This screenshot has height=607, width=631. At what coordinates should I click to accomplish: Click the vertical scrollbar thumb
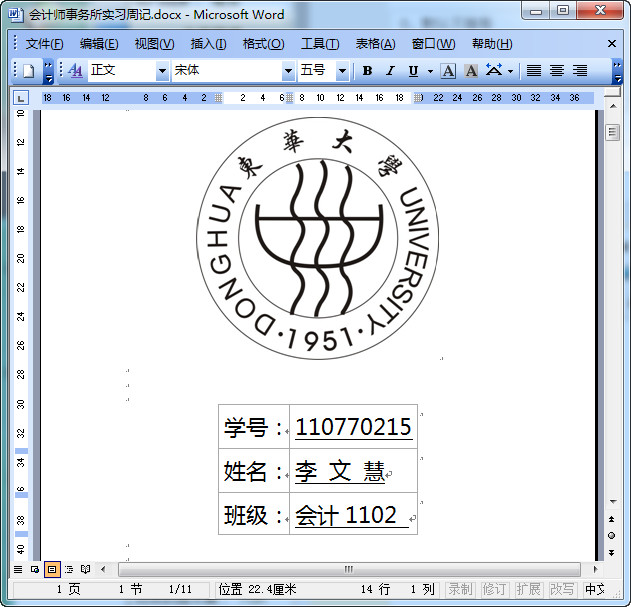tap(612, 132)
